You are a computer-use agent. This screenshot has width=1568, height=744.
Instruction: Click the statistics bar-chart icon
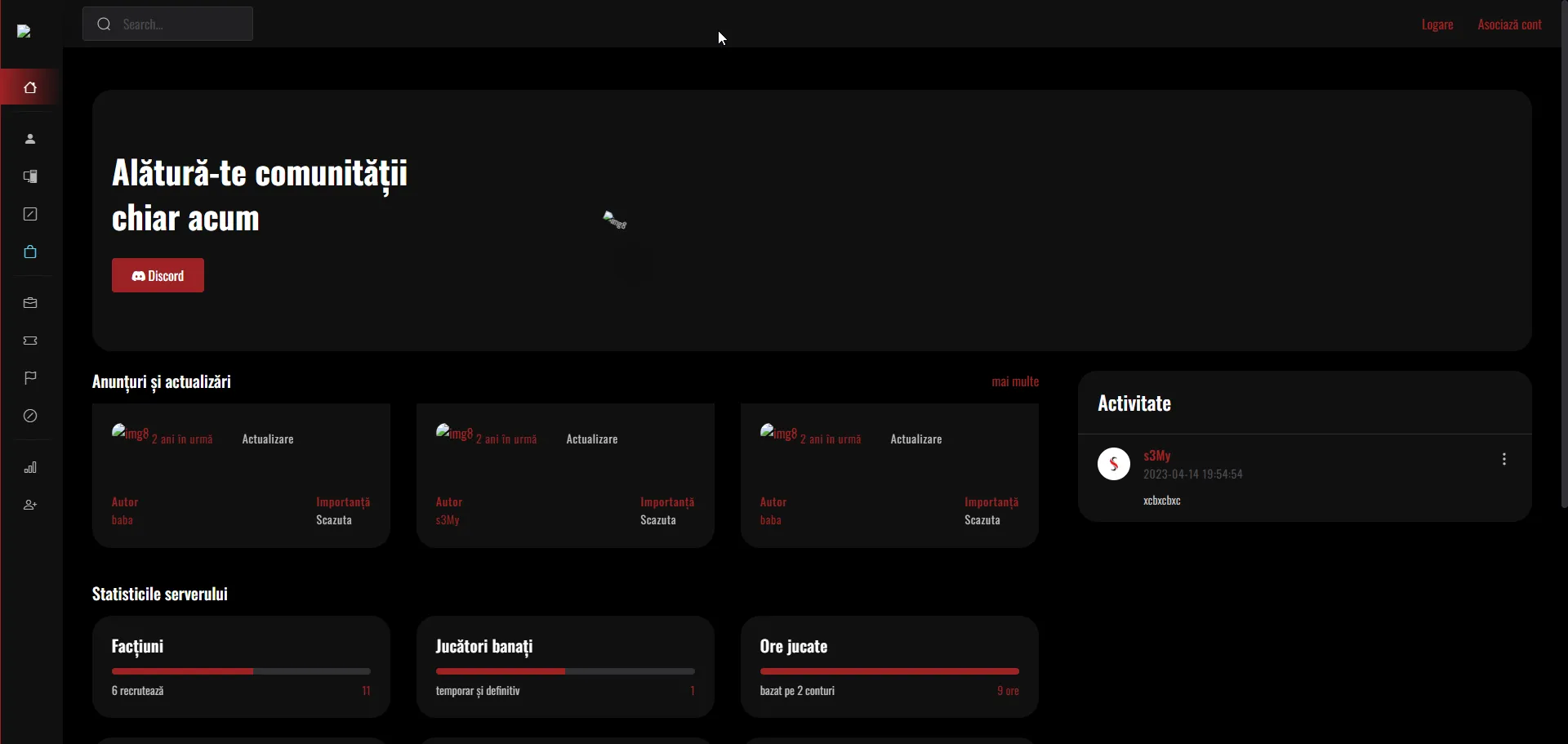pyautogui.click(x=30, y=467)
